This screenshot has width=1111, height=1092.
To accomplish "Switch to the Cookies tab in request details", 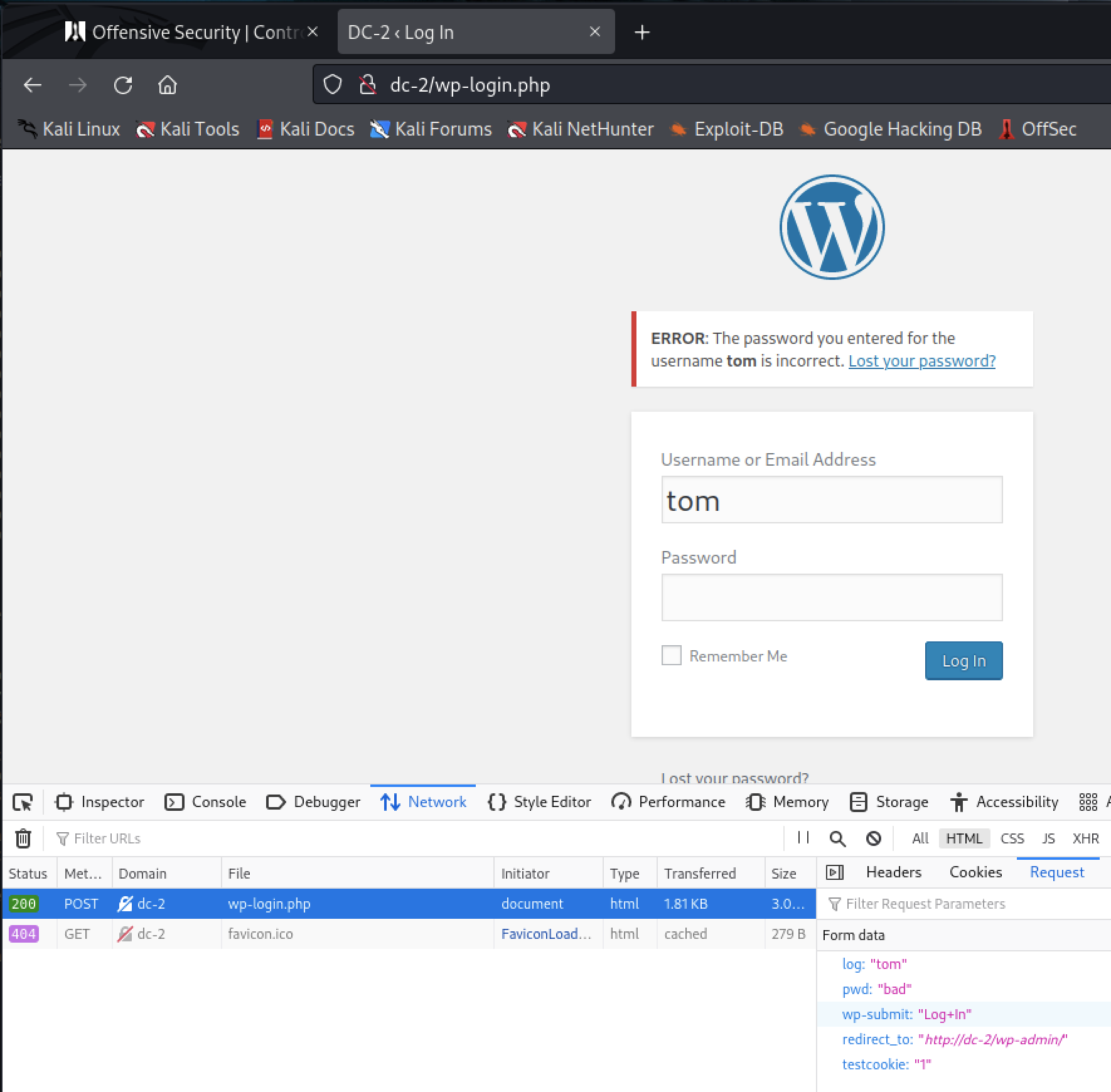I will [975, 872].
